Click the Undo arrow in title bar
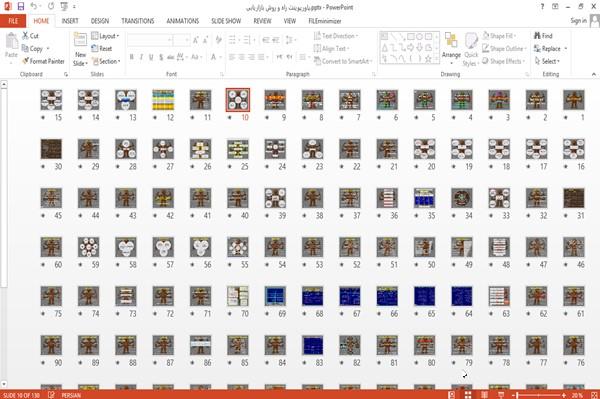The image size is (600, 399). [34, 6]
